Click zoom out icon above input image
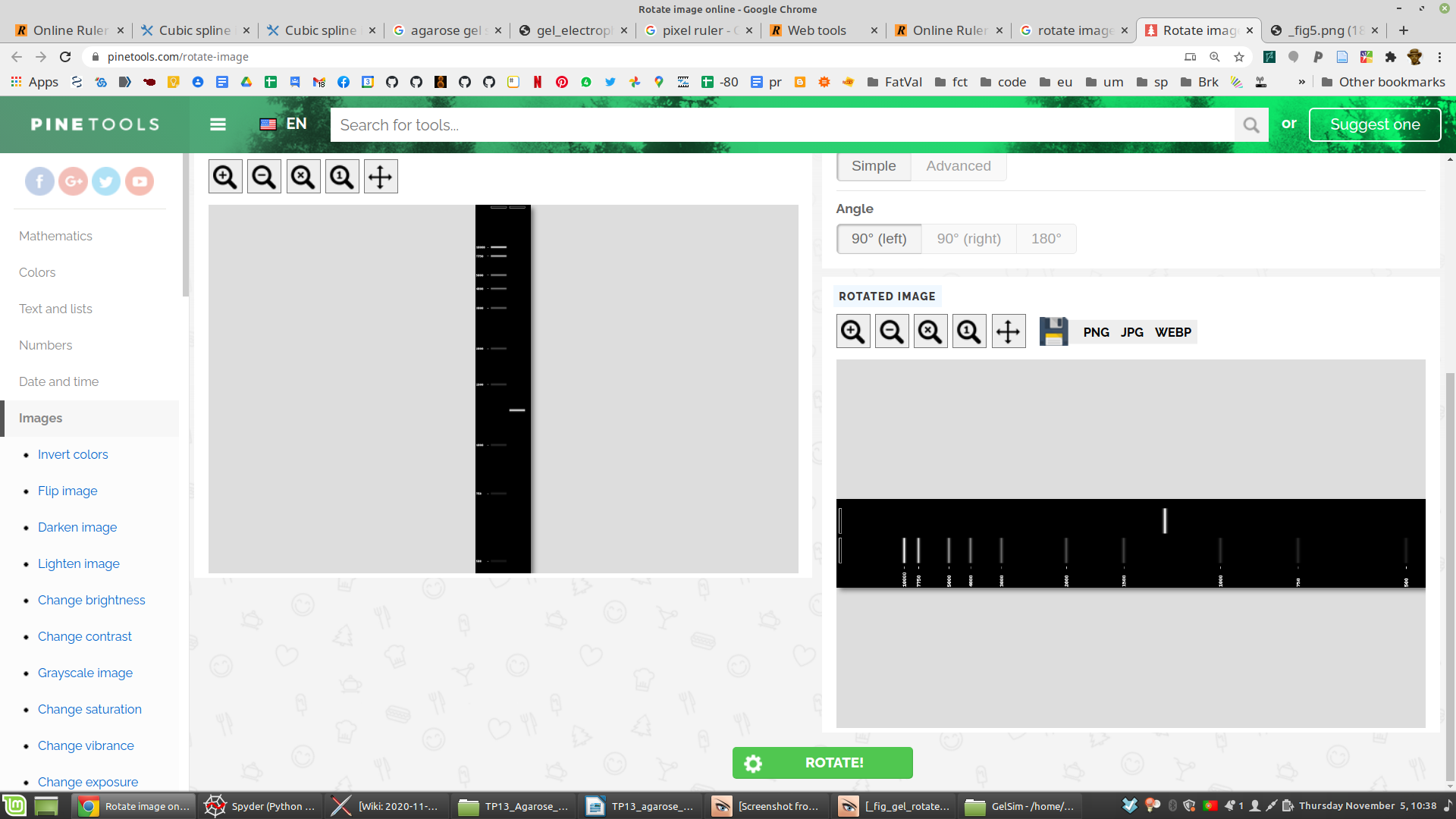 point(264,177)
